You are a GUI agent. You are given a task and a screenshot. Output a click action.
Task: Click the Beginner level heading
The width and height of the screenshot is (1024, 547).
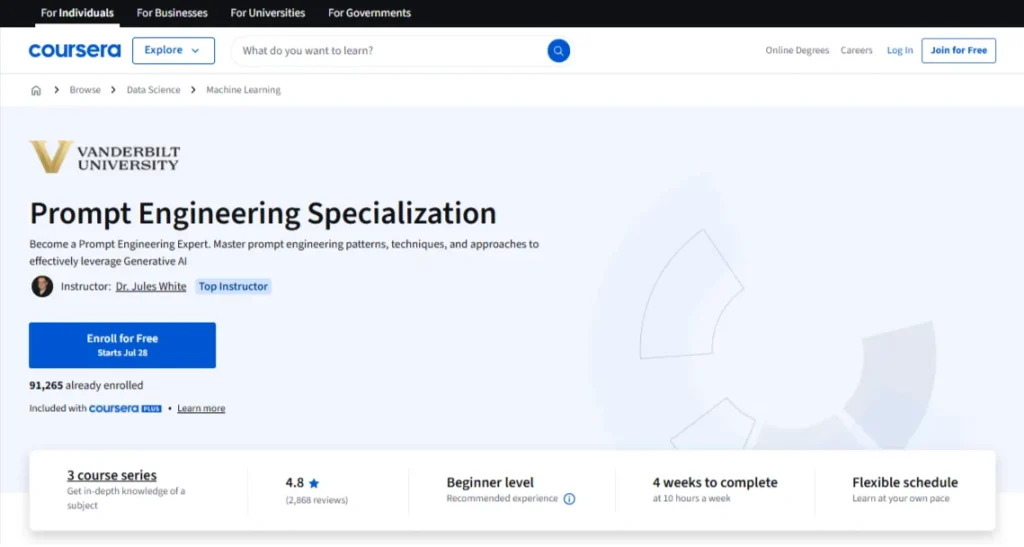[490, 482]
